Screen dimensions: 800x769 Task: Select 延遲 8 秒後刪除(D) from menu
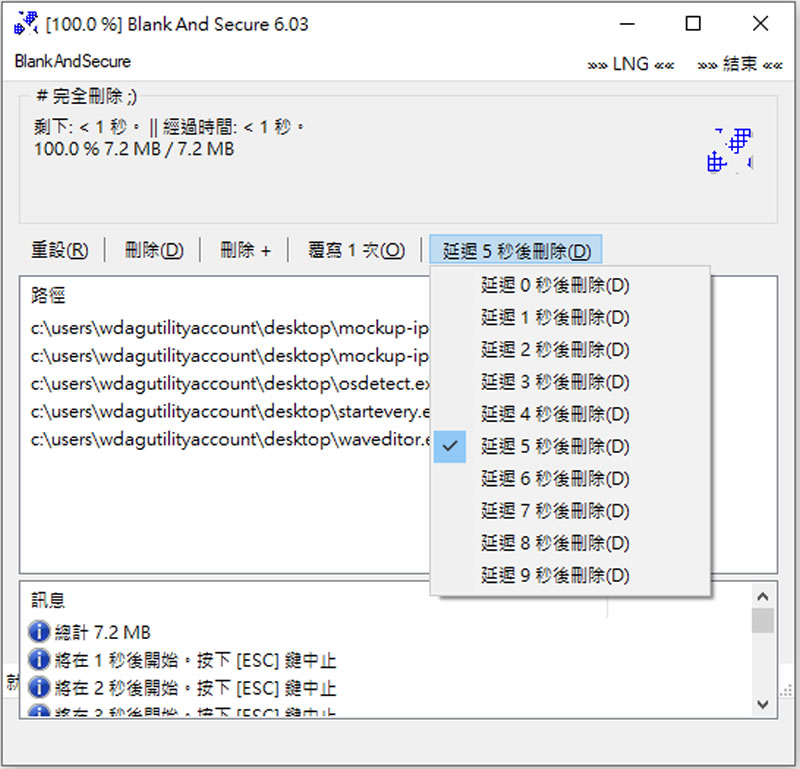pyautogui.click(x=571, y=543)
